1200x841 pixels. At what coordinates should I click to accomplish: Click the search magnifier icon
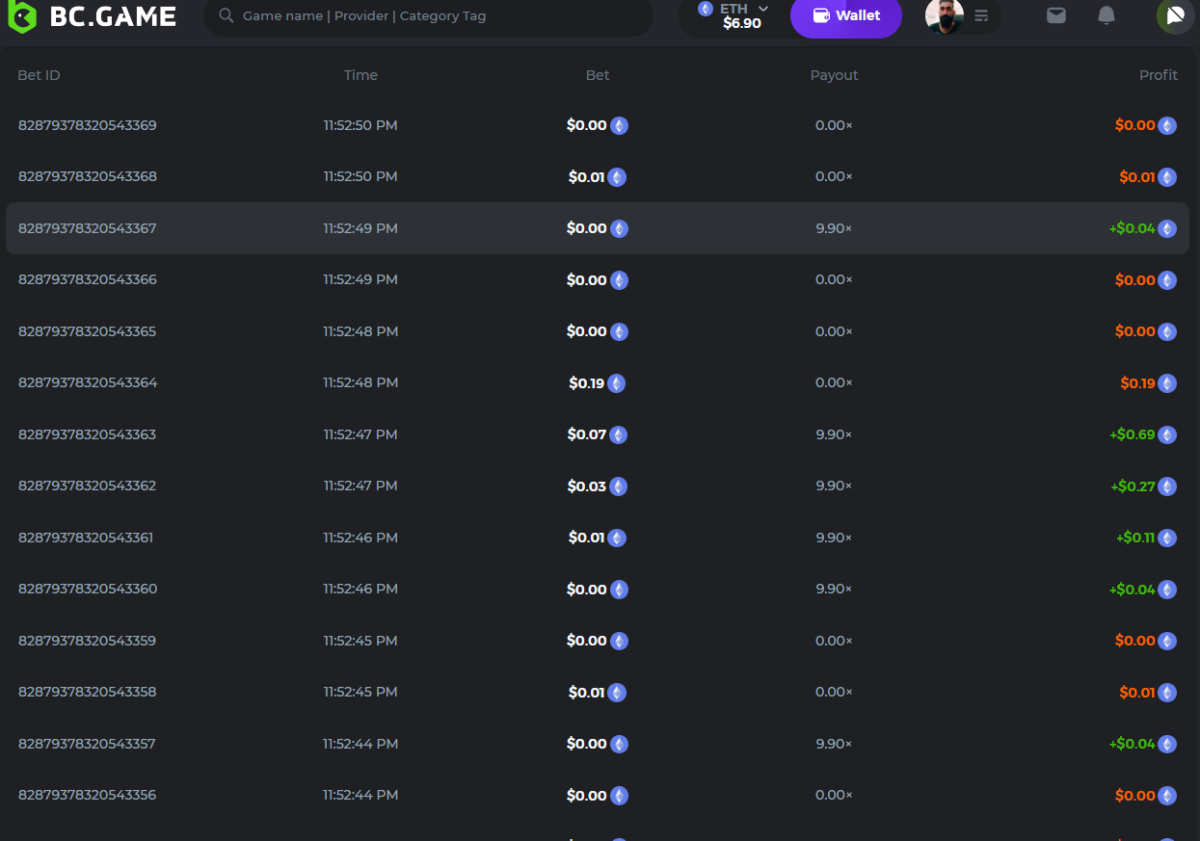pos(227,16)
